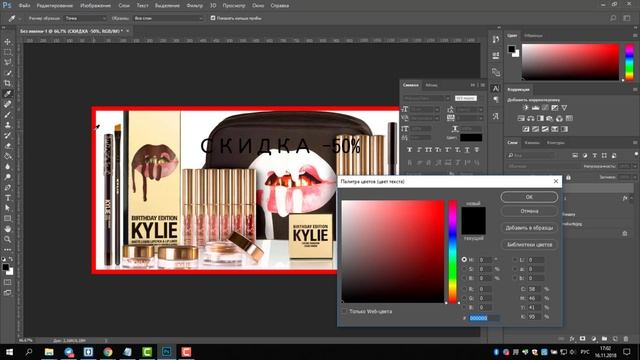Select the S radio button

pos(464,269)
